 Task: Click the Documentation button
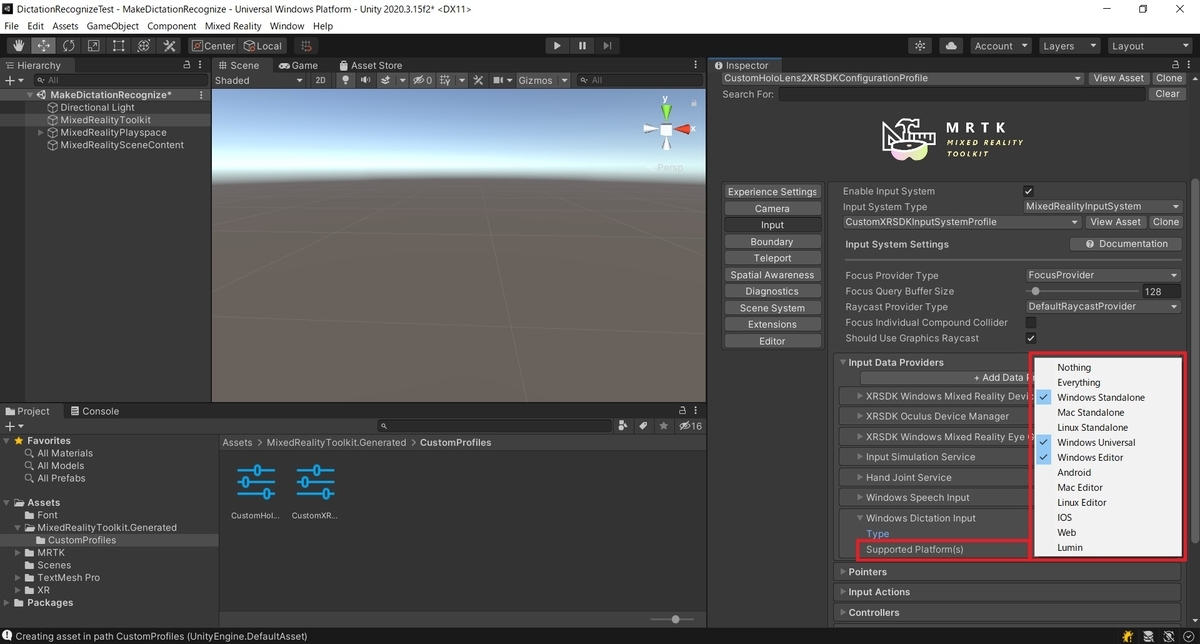(x=1126, y=244)
